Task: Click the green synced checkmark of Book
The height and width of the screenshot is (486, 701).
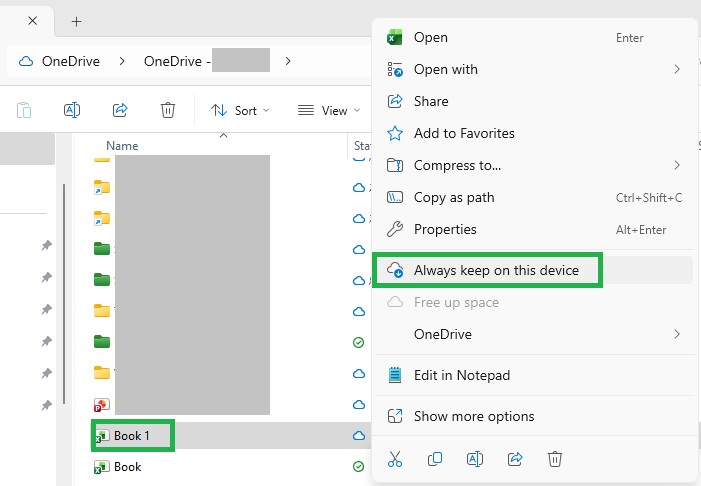Action: [359, 467]
